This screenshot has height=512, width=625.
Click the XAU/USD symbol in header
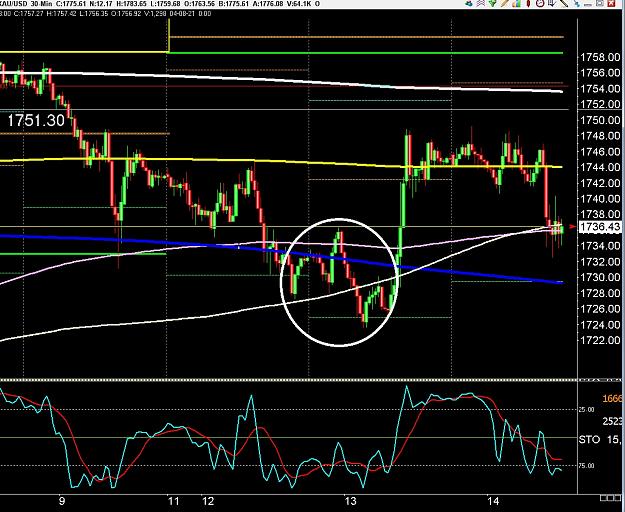point(14,4)
